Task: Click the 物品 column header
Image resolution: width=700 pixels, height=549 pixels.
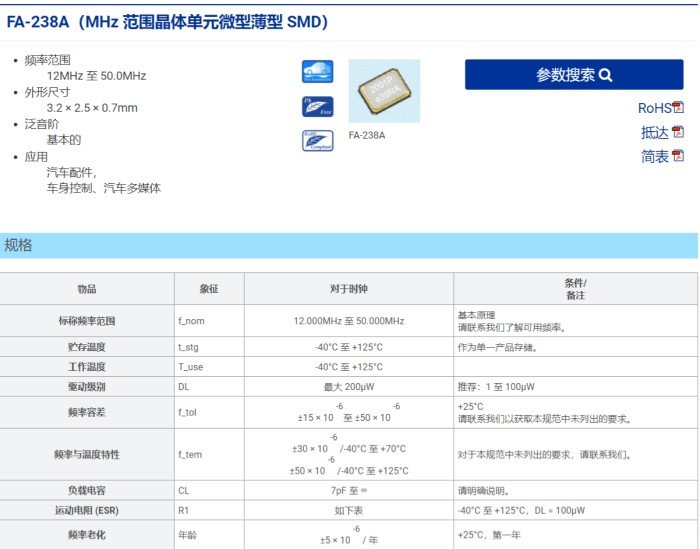Action: 87,289
